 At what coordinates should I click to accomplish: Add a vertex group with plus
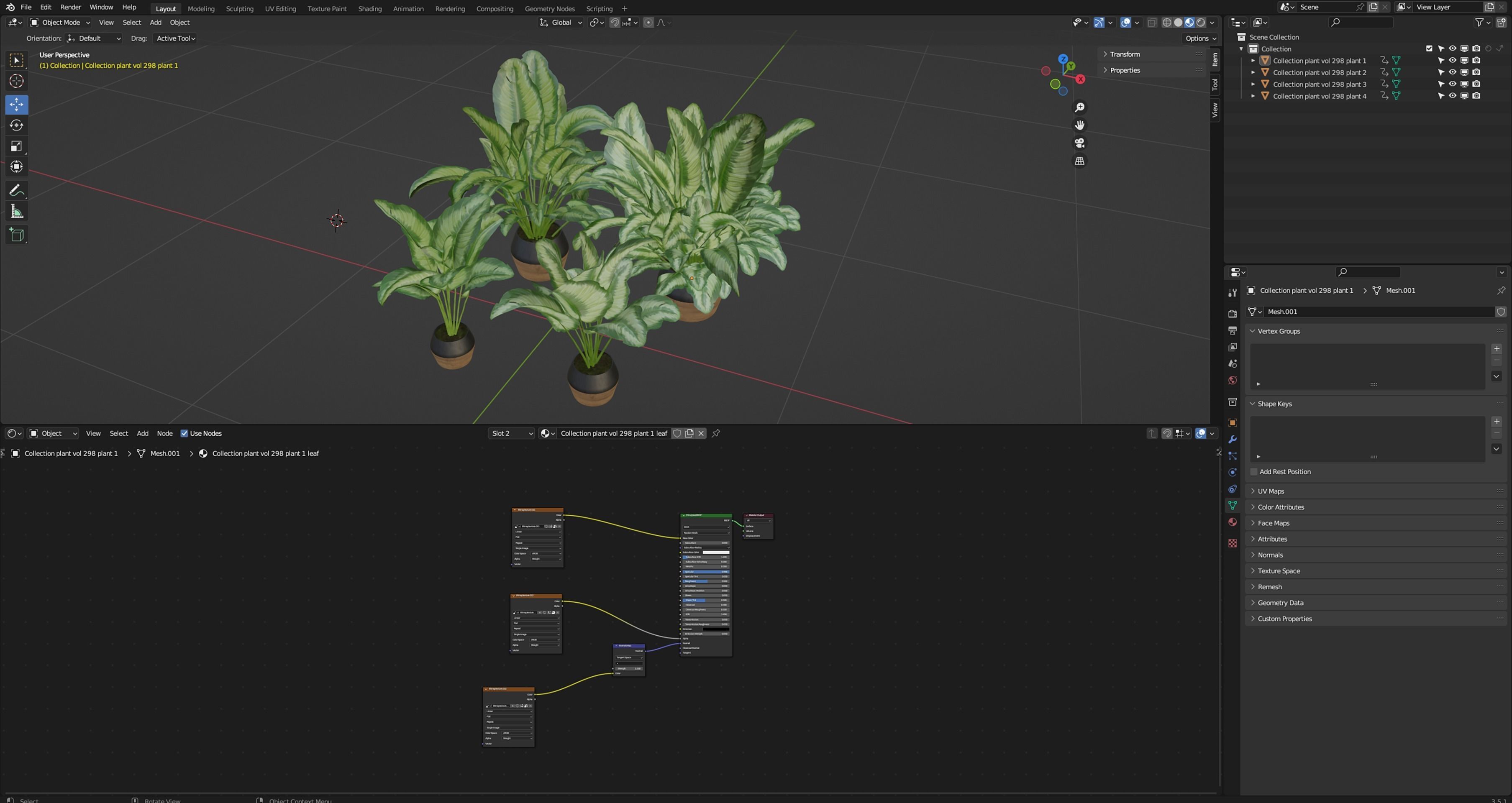coord(1496,348)
